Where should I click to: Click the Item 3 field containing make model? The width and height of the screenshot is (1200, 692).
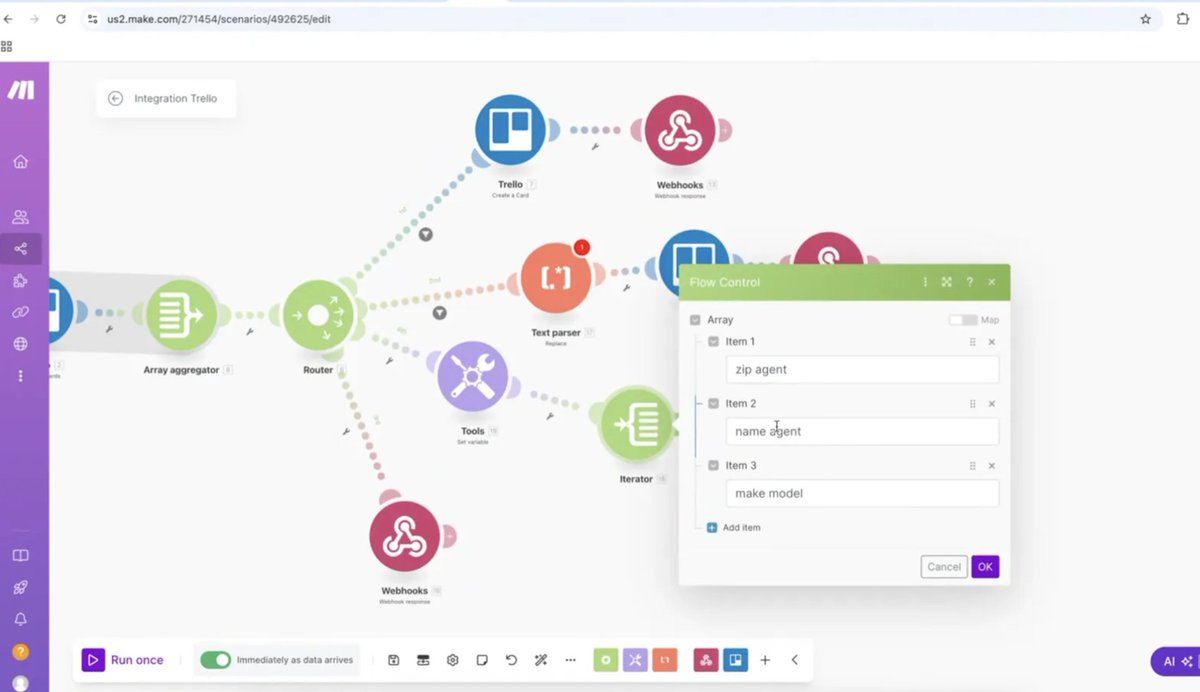pyautogui.click(x=862, y=493)
